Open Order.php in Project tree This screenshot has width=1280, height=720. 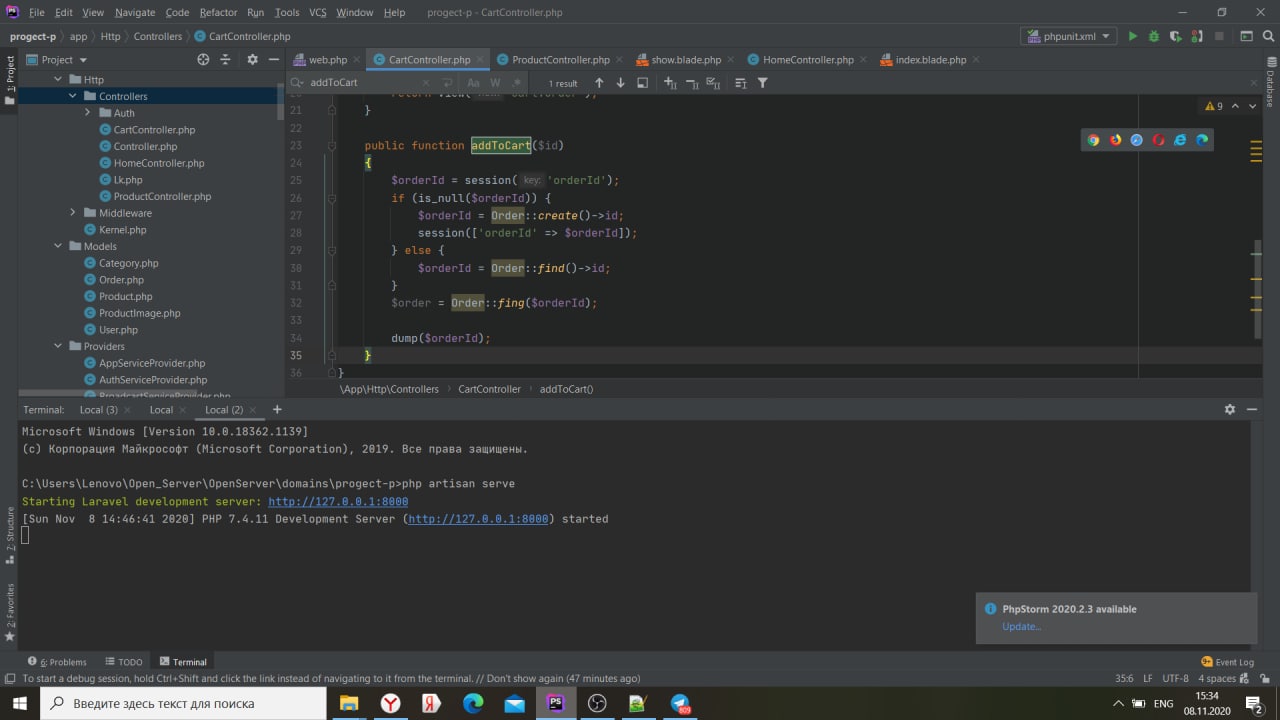tap(121, 280)
